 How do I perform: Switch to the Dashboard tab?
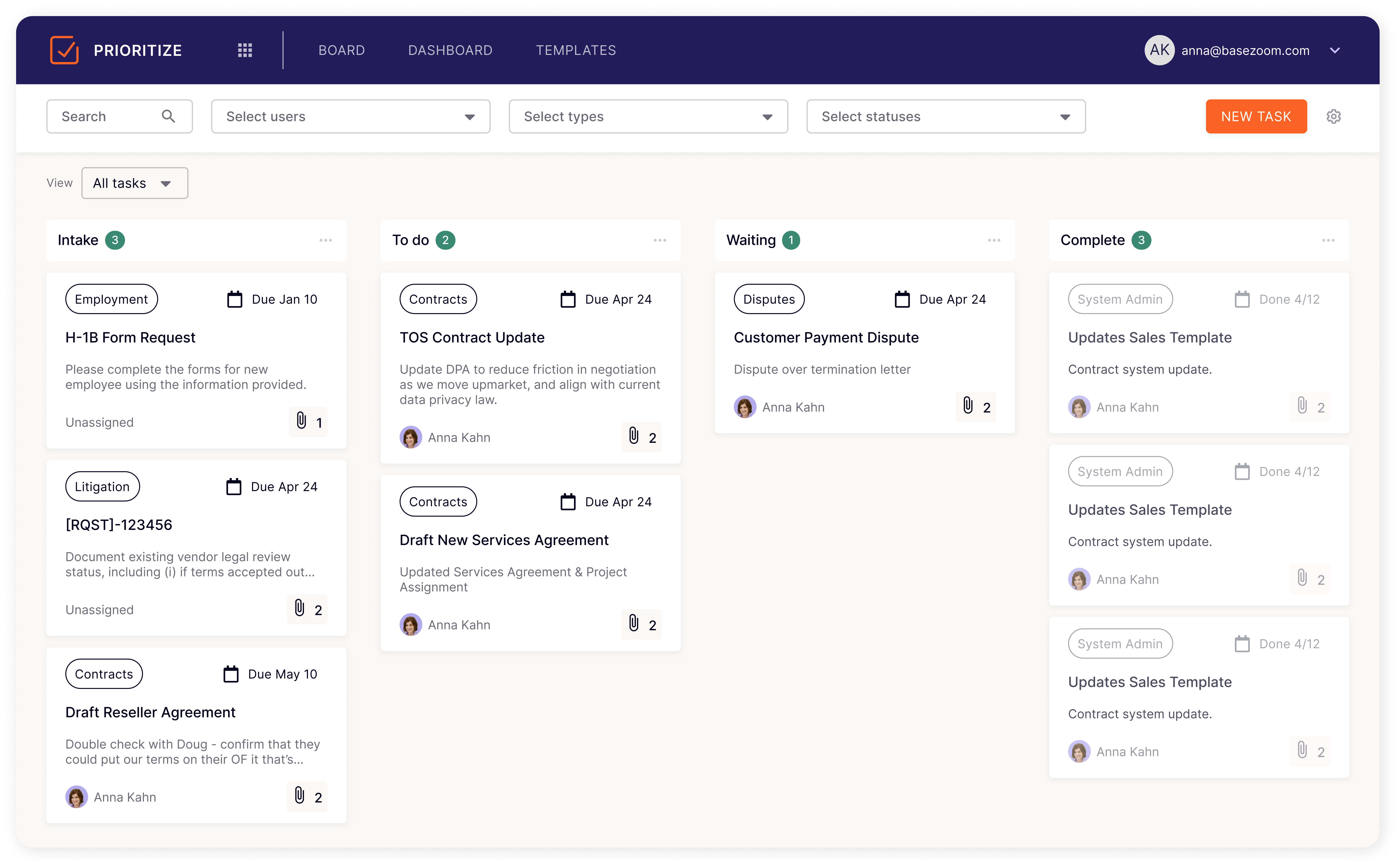(450, 50)
